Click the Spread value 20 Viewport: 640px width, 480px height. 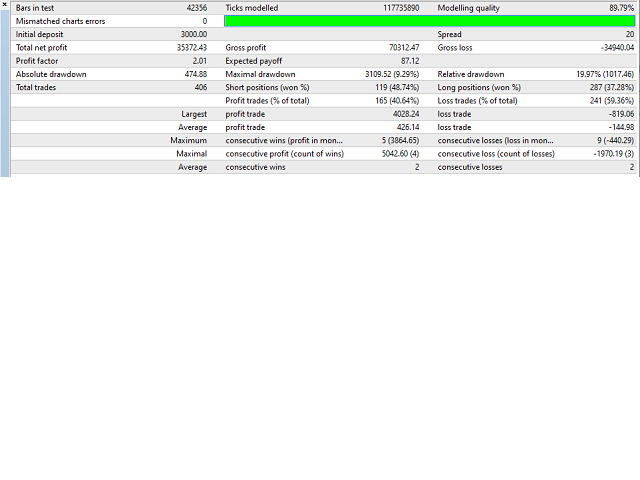point(628,34)
